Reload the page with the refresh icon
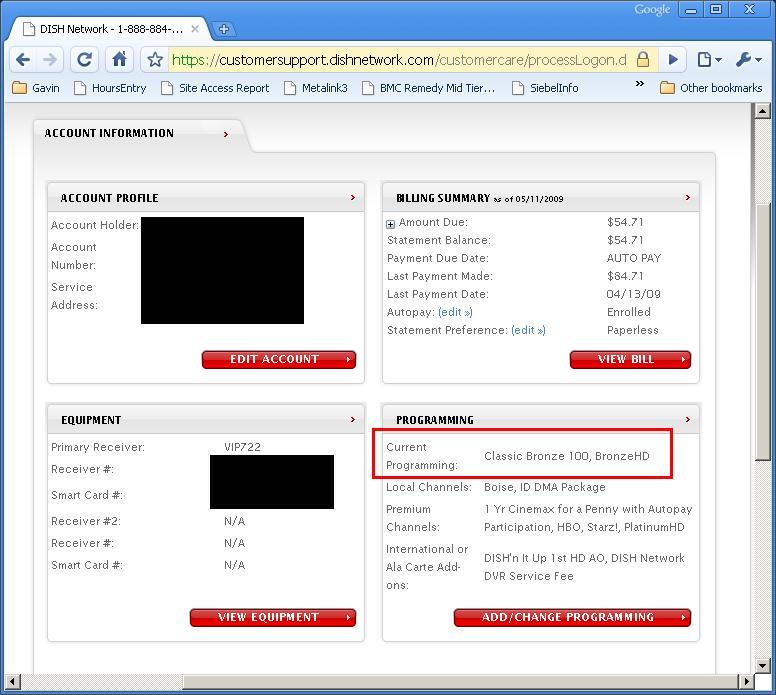This screenshot has height=695, width=776. point(84,60)
